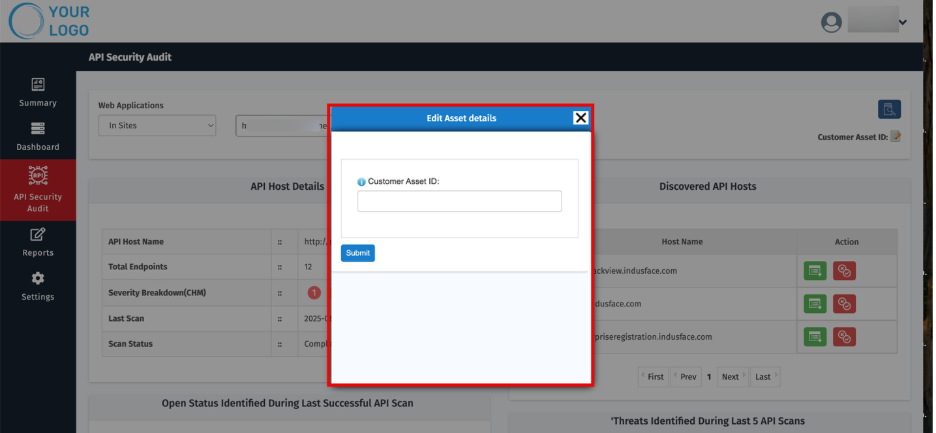
Task: Submit the Edit Asset details form
Action: [358, 253]
